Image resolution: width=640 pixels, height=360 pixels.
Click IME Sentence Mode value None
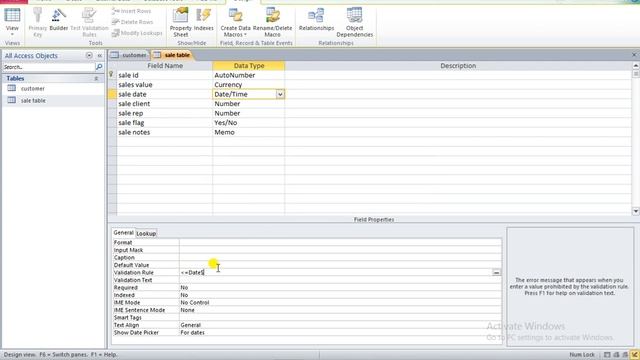[340, 310]
